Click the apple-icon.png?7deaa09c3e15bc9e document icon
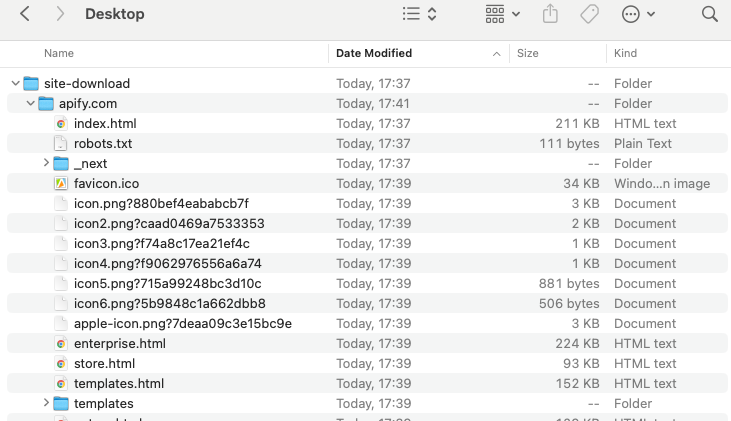Screen dimensions: 731x421 point(61,324)
